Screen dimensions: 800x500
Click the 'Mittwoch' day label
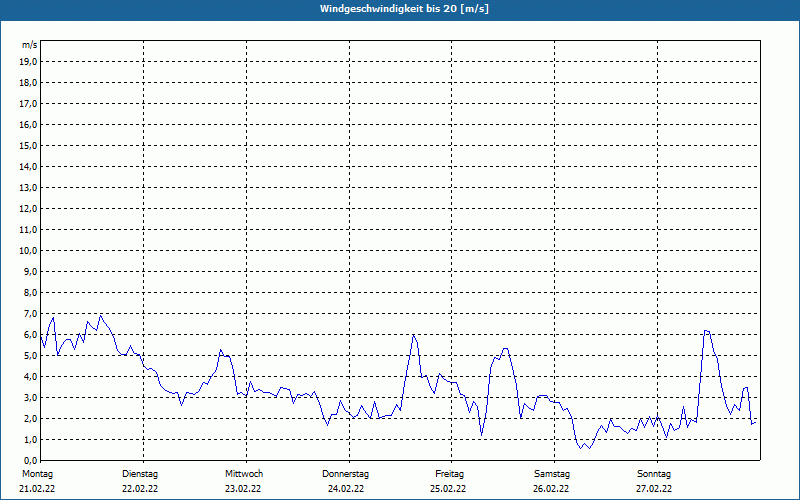[244, 474]
